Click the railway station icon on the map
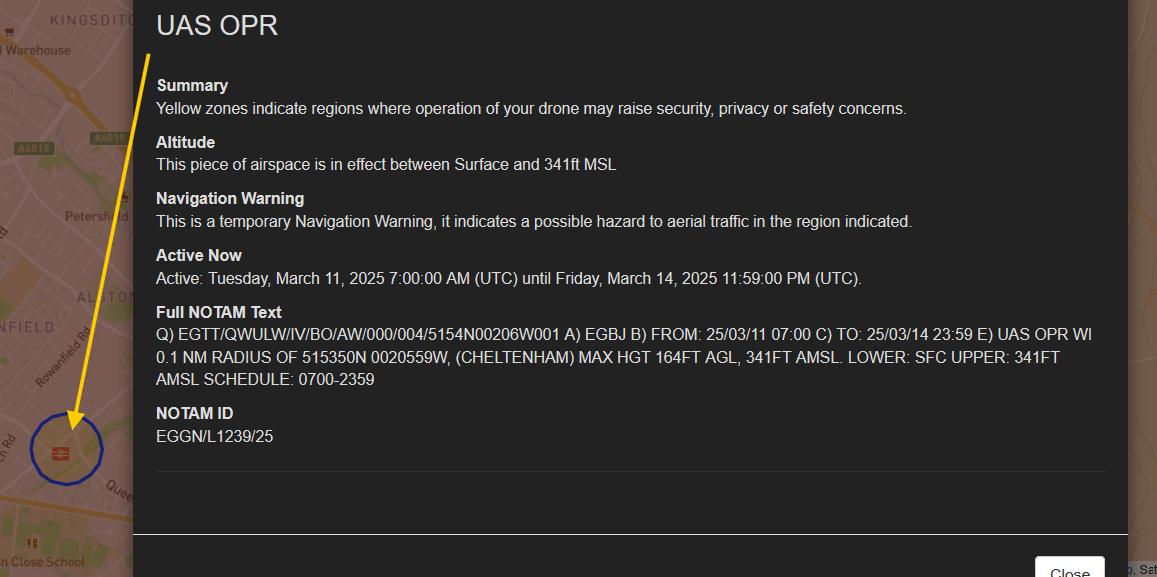This screenshot has height=577, width=1157. coord(61,453)
